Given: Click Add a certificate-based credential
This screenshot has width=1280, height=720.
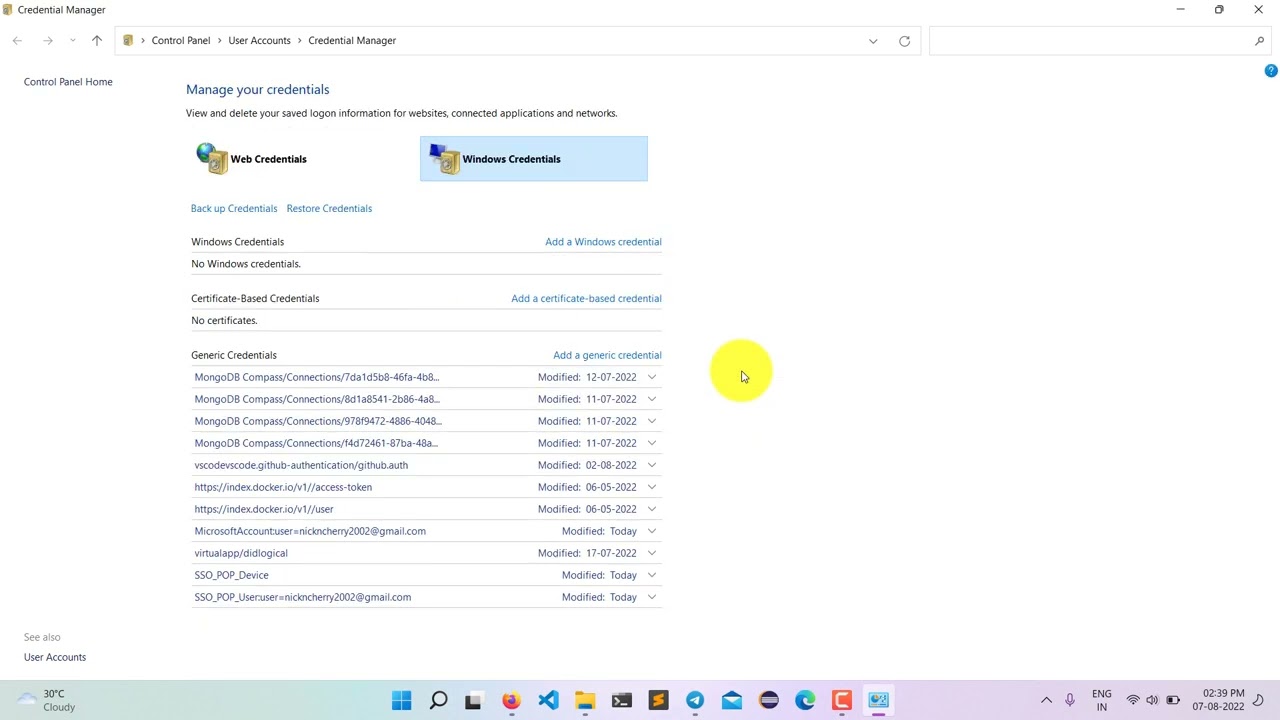Looking at the screenshot, I should click(x=586, y=299).
